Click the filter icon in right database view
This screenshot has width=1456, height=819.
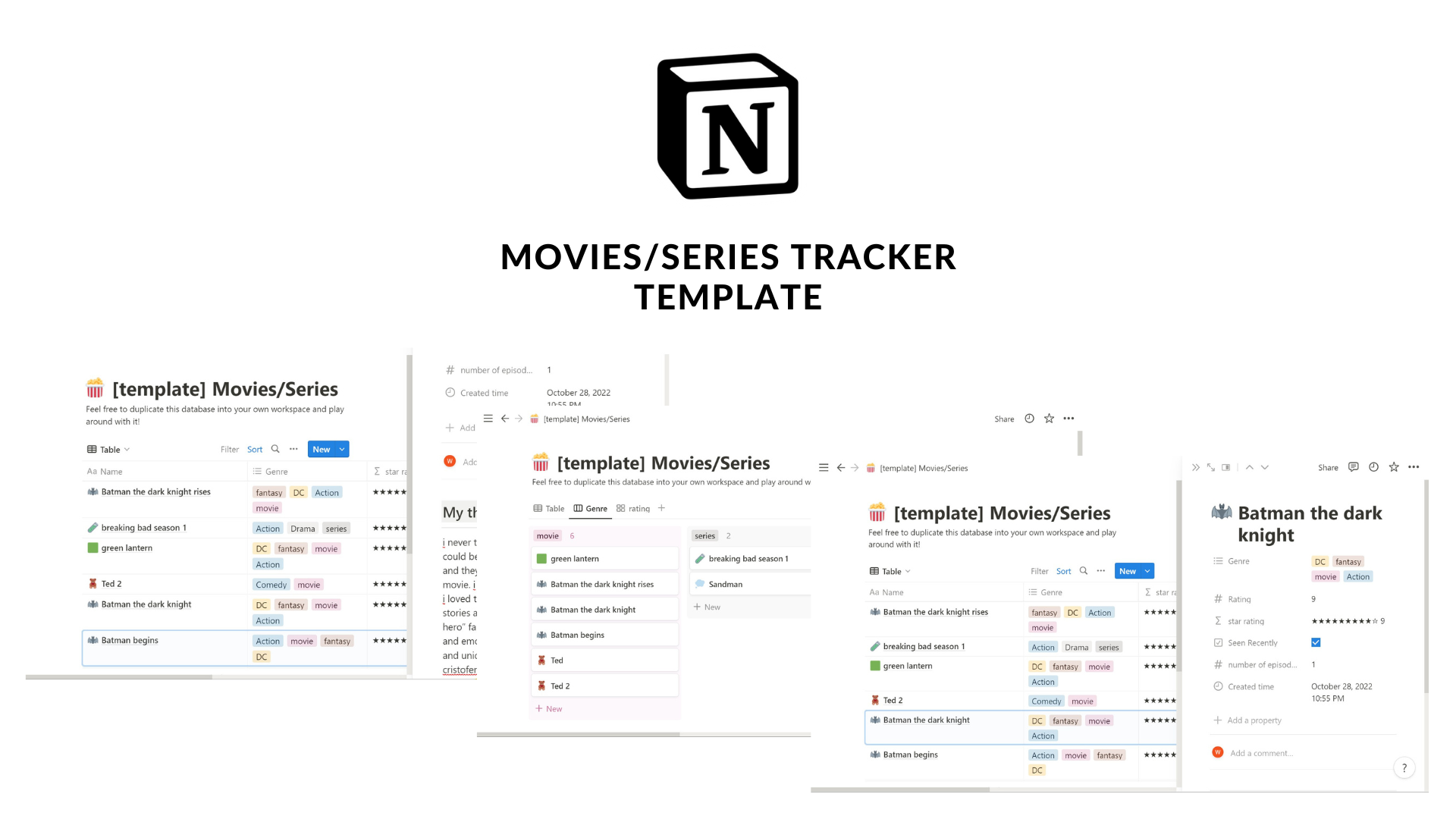(x=1038, y=570)
